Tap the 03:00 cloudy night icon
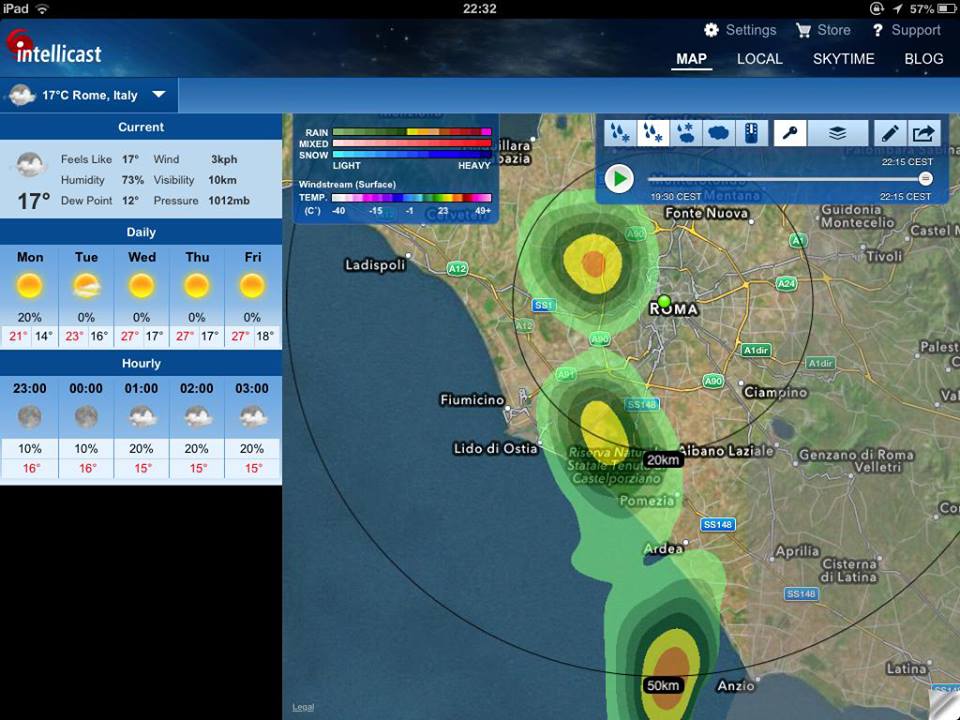This screenshot has height=720, width=960. click(253, 417)
